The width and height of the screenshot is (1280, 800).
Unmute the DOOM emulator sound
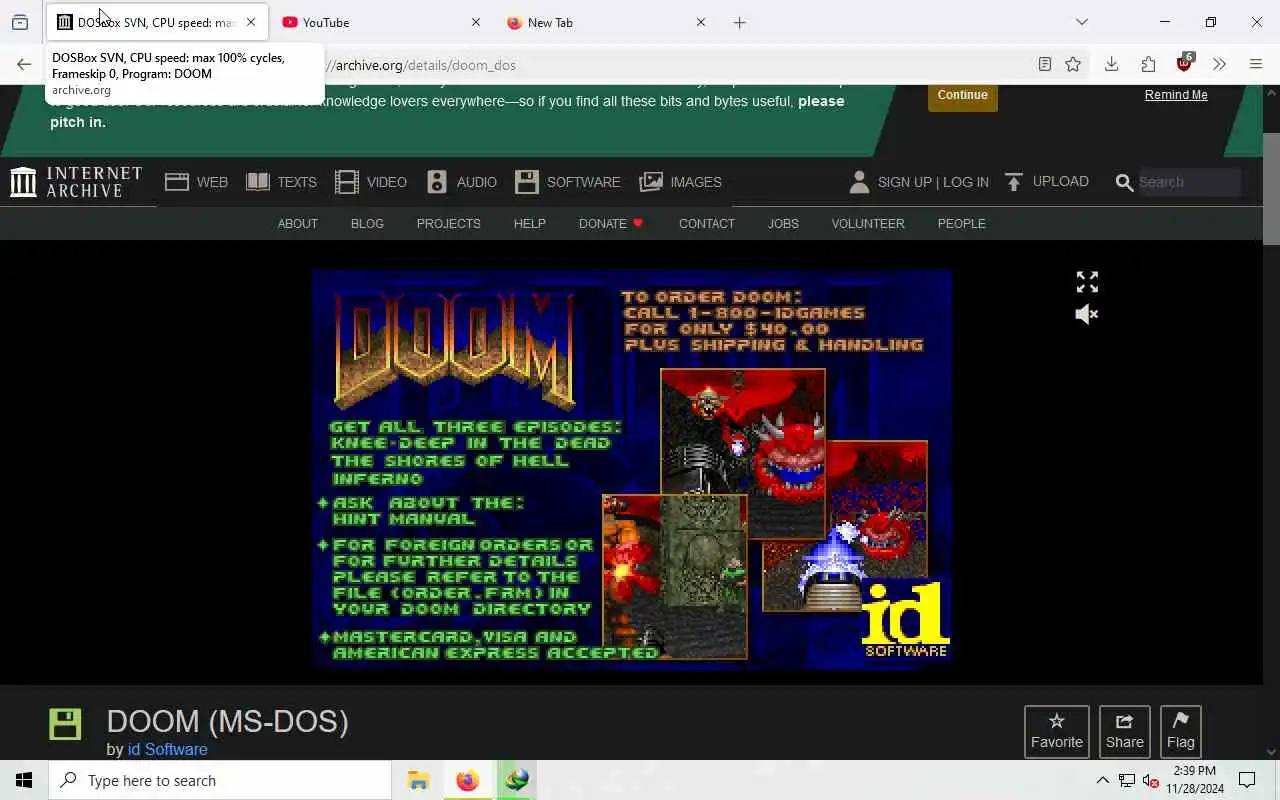coord(1087,314)
